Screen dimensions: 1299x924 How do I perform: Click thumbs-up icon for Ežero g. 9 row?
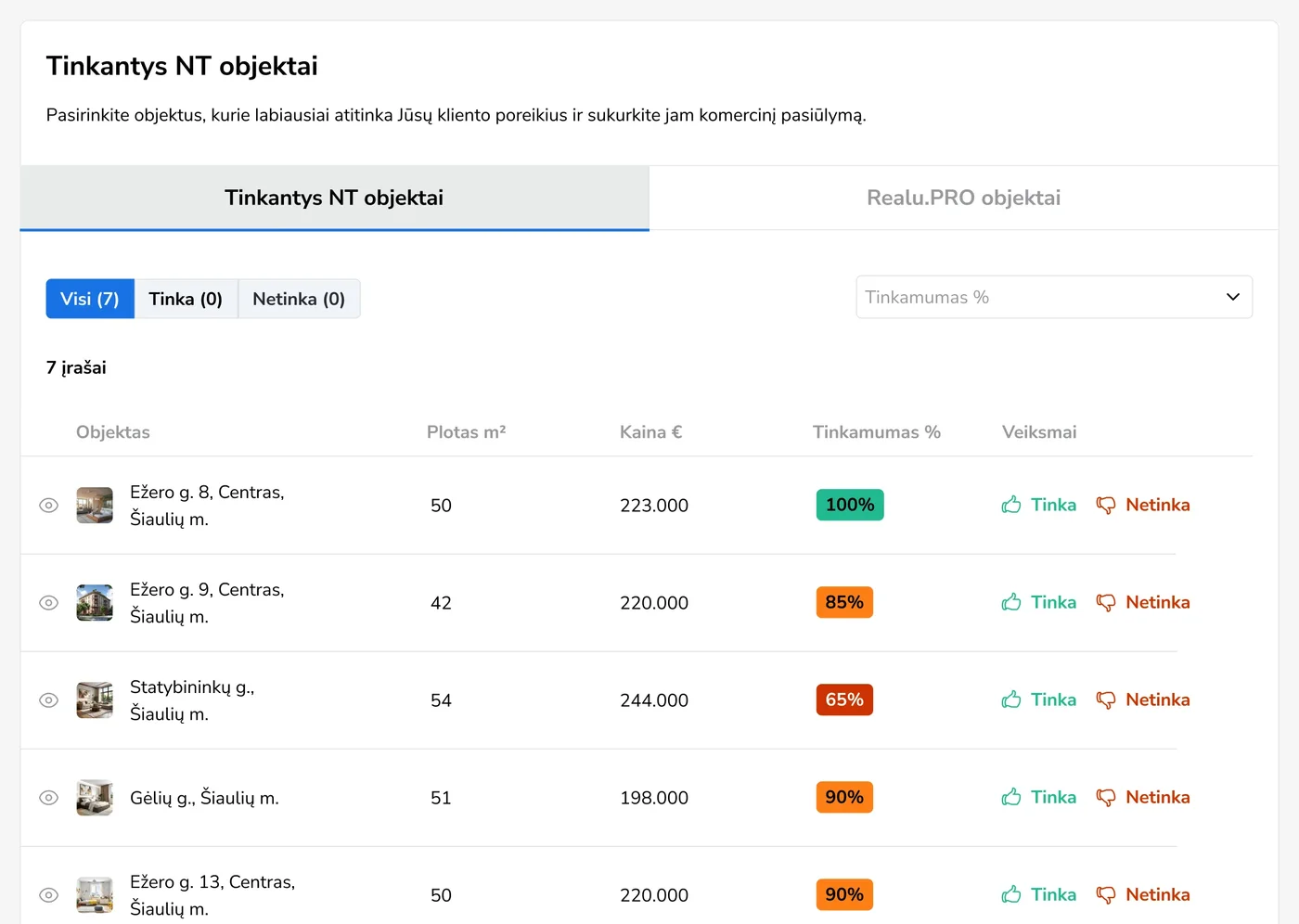1011,602
